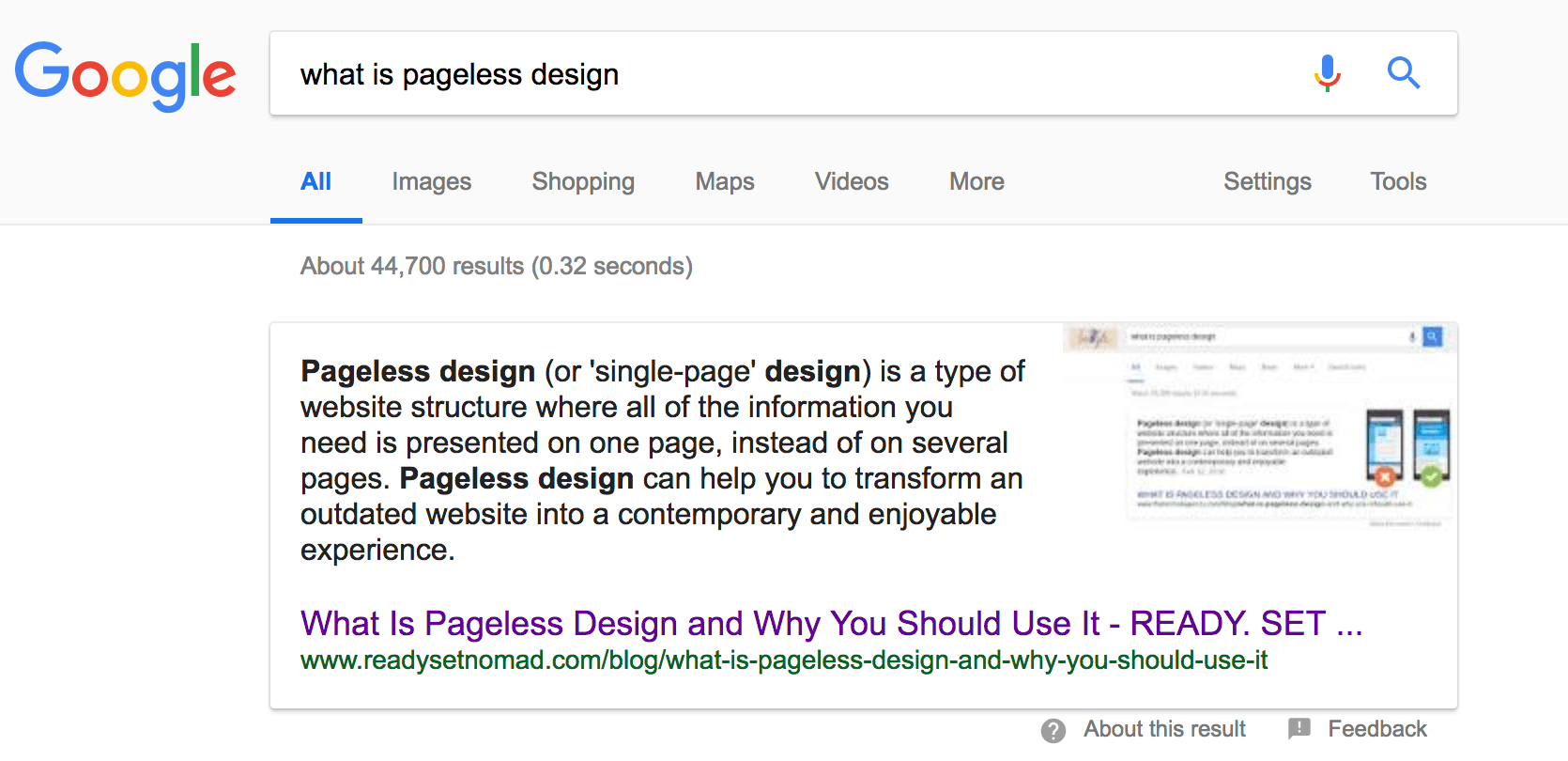Start voice search with microphone icon
Screen dimensions: 1568x761
click(x=1327, y=72)
